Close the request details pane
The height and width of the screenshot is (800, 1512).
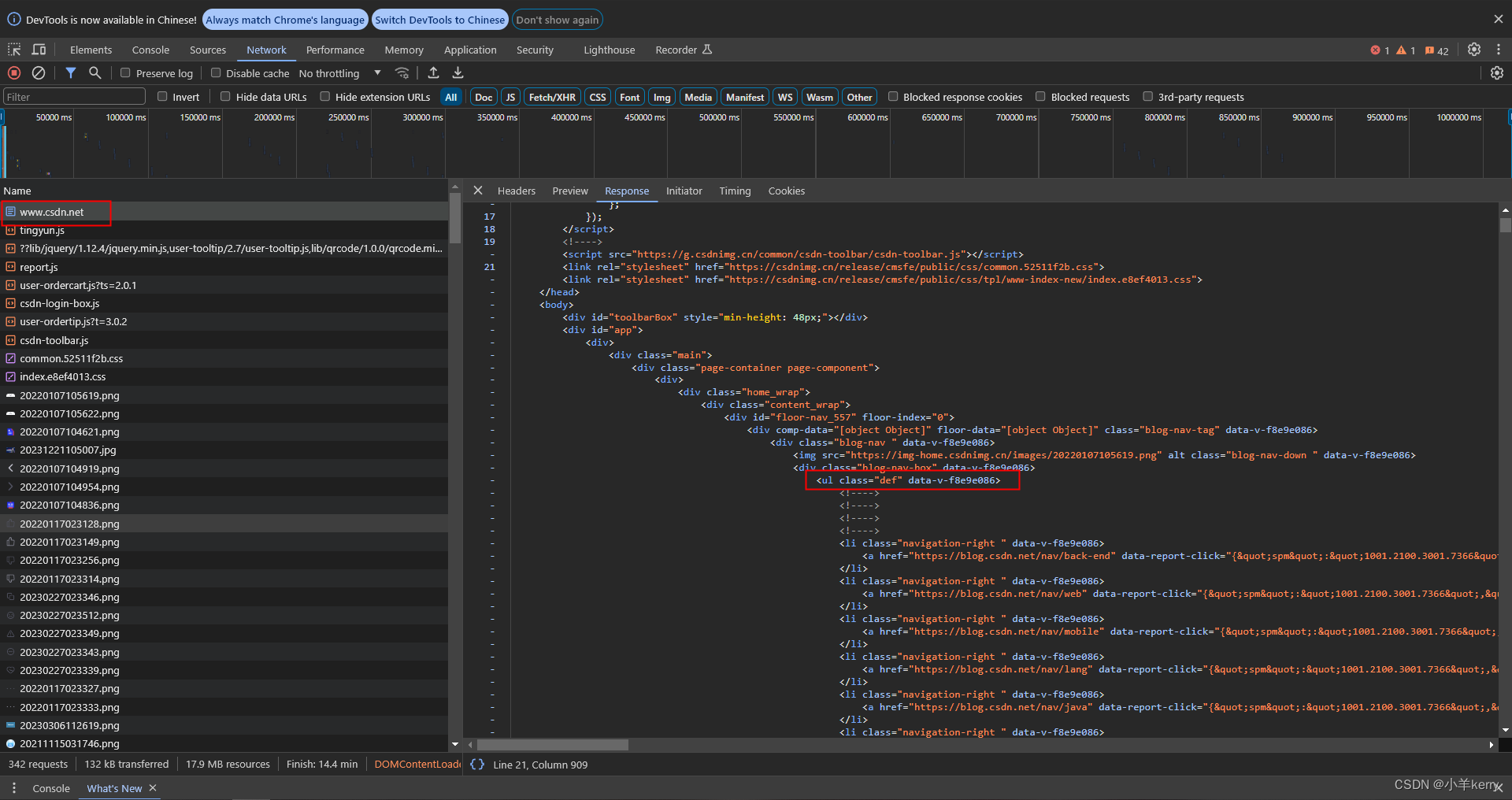pyautogui.click(x=478, y=191)
